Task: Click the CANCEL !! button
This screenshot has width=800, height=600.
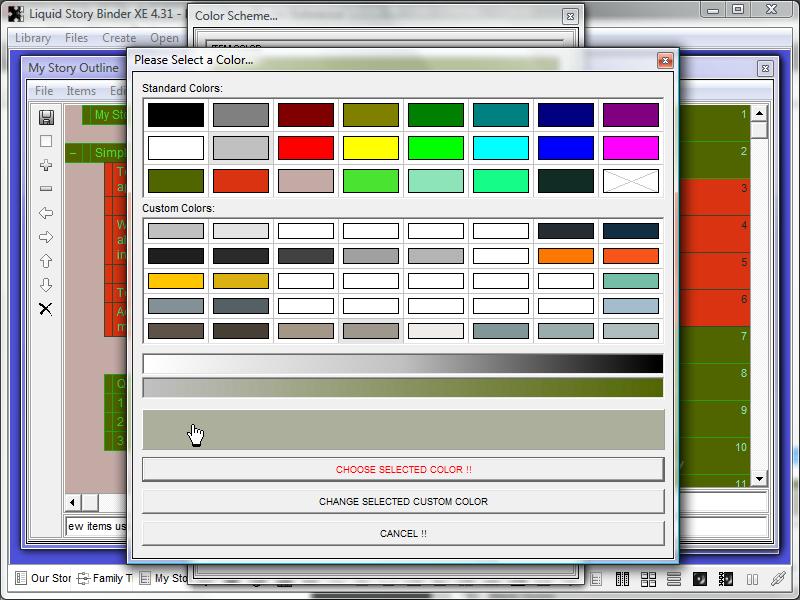Action: (403, 533)
